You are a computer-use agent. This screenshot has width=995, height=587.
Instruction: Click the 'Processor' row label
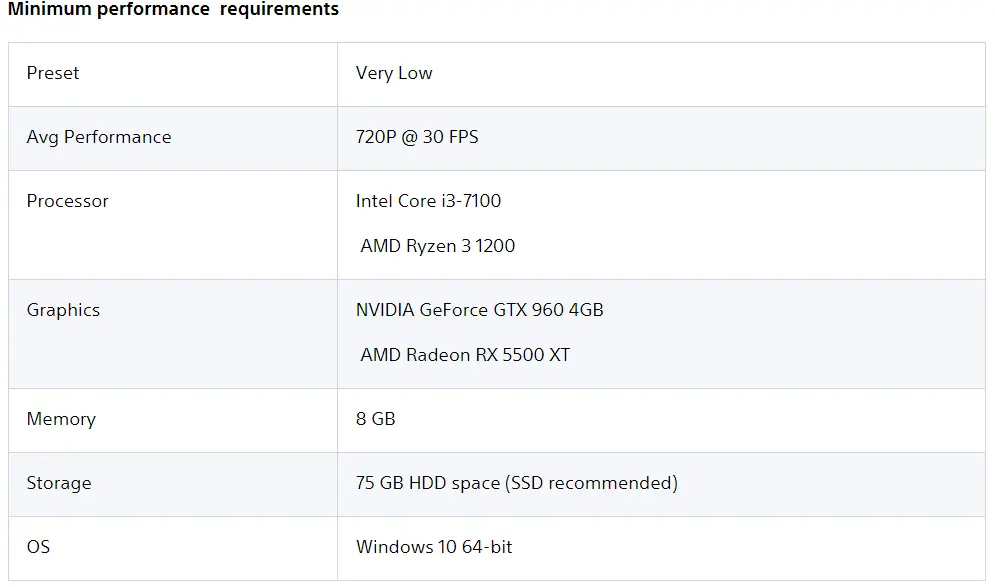point(67,201)
